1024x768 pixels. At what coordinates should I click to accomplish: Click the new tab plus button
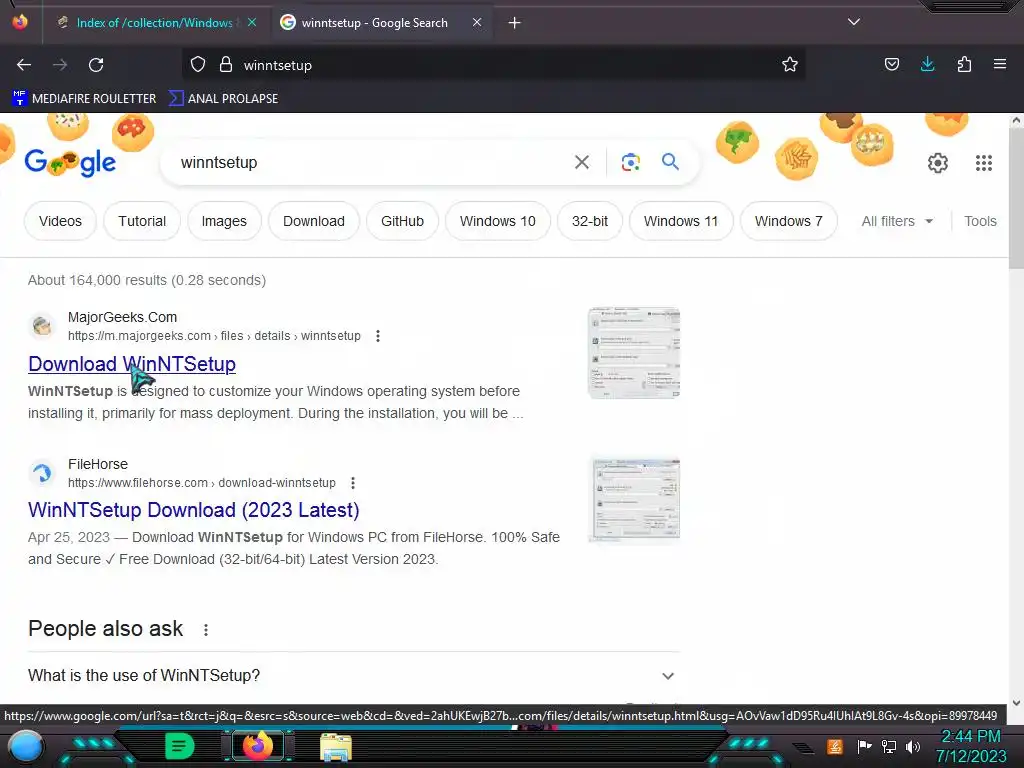pos(515,23)
